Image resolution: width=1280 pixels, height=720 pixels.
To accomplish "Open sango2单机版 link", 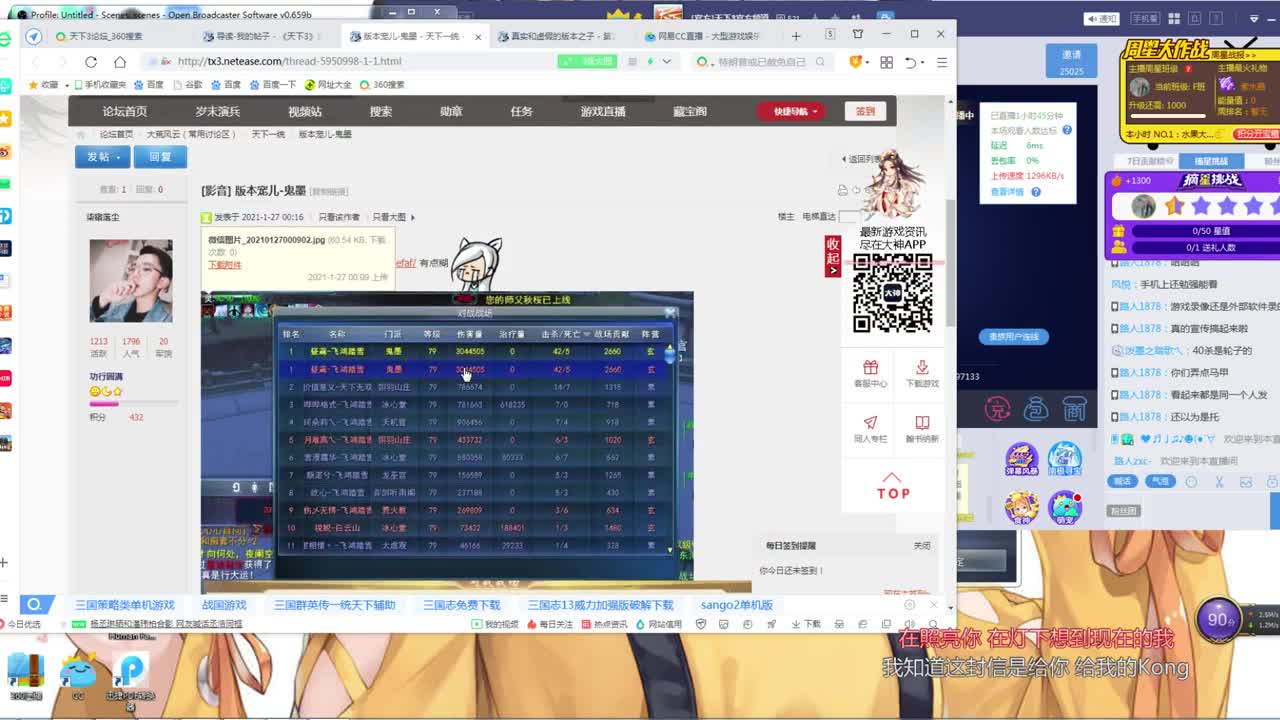I will click(736, 605).
